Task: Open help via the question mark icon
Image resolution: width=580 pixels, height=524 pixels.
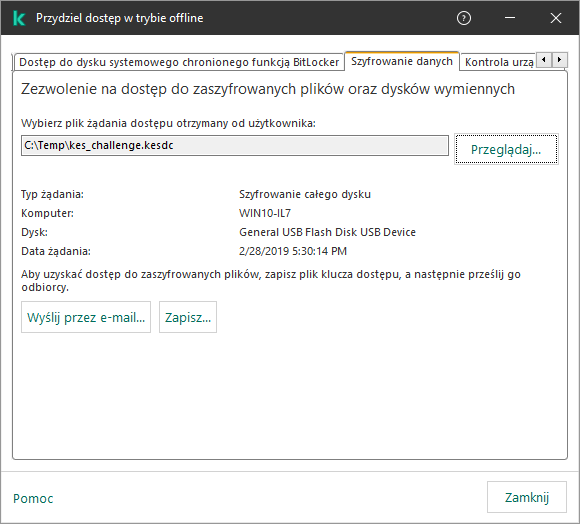Action: [x=464, y=18]
